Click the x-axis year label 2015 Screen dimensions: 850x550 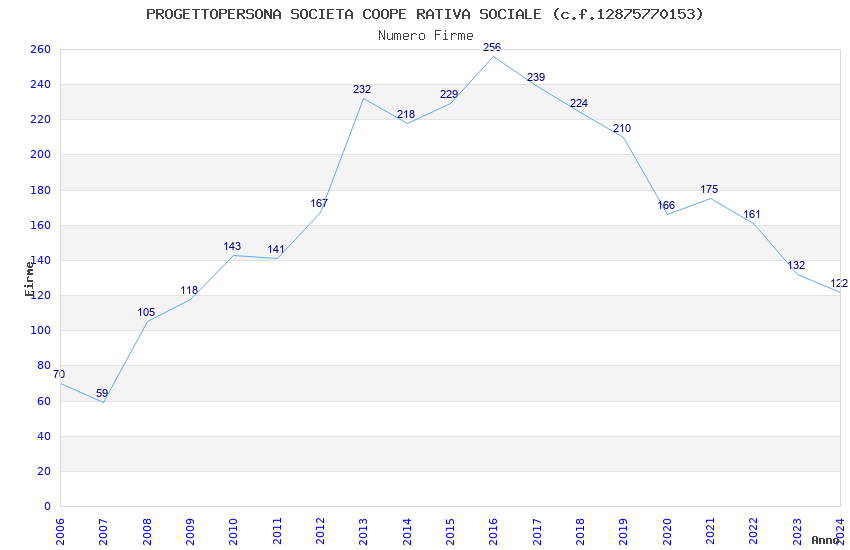coord(450,532)
